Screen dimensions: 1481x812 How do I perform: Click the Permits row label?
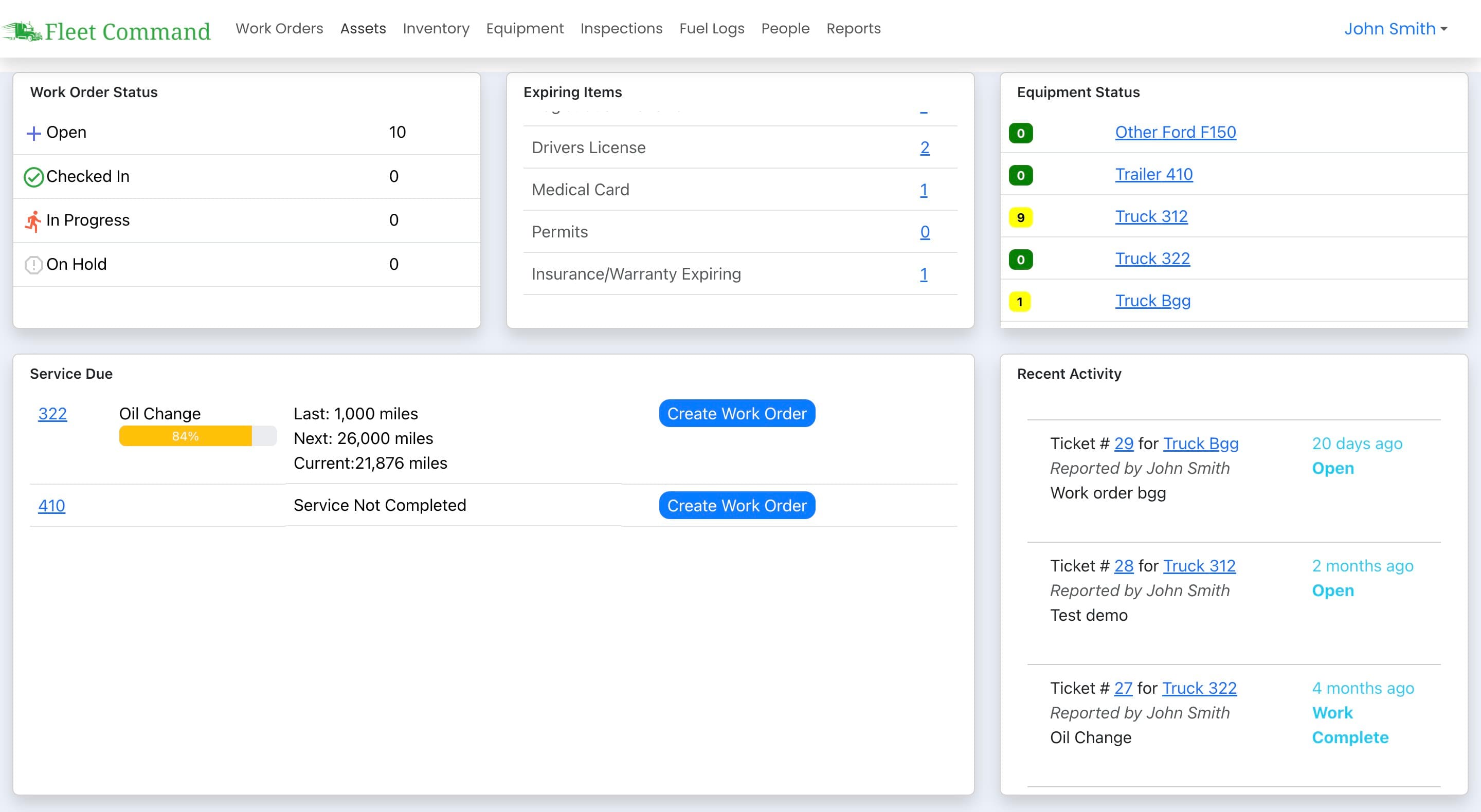pos(559,232)
